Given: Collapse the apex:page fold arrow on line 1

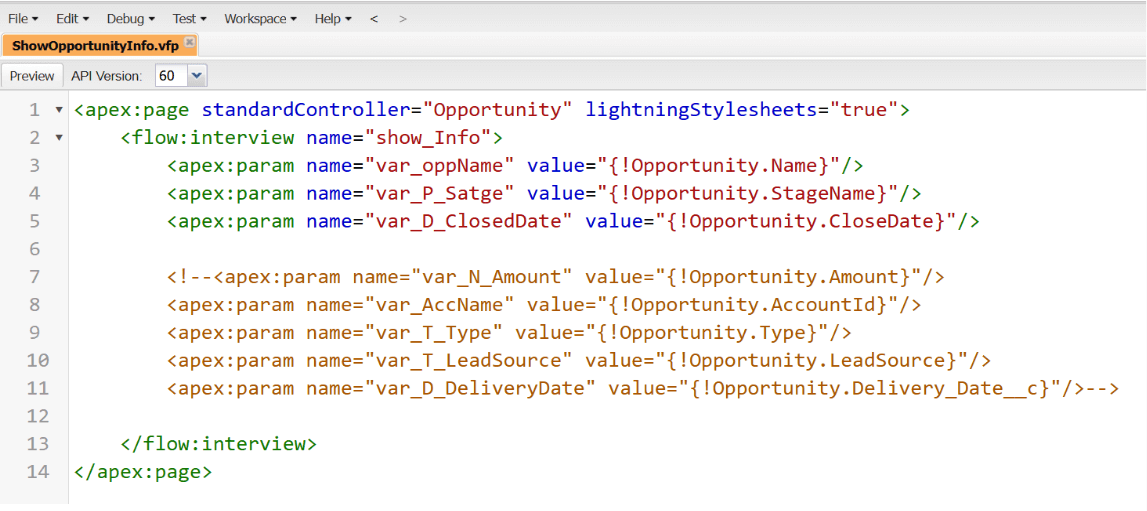Looking at the screenshot, I should (59, 111).
